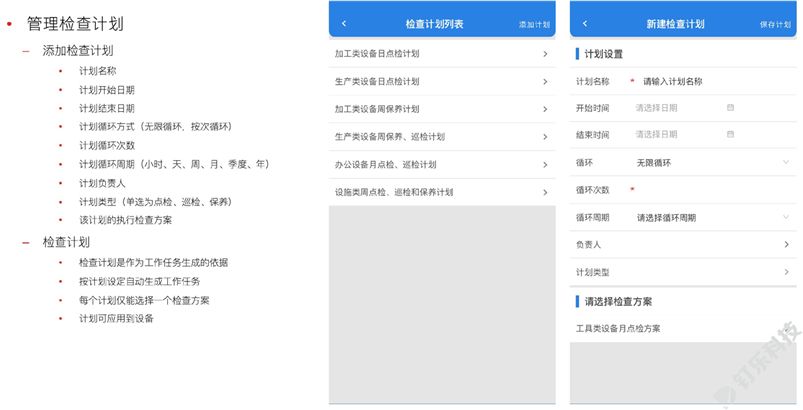This screenshot has width=803, height=410.
Task: Click chevron next to 生产类设备周保养、巡检计划
Action: coord(545,137)
